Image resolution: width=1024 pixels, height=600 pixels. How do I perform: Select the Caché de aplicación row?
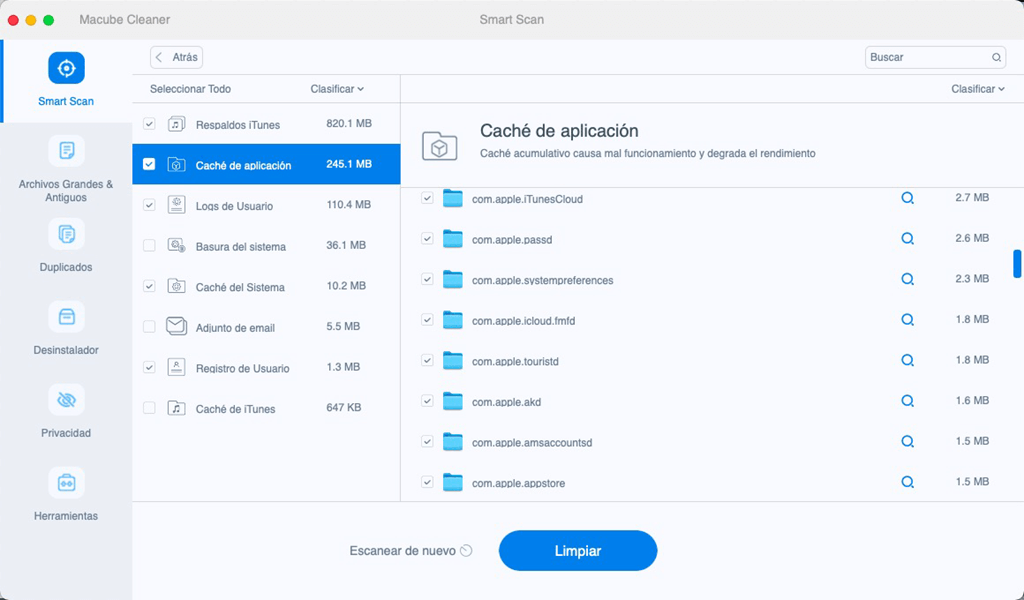click(x=266, y=164)
